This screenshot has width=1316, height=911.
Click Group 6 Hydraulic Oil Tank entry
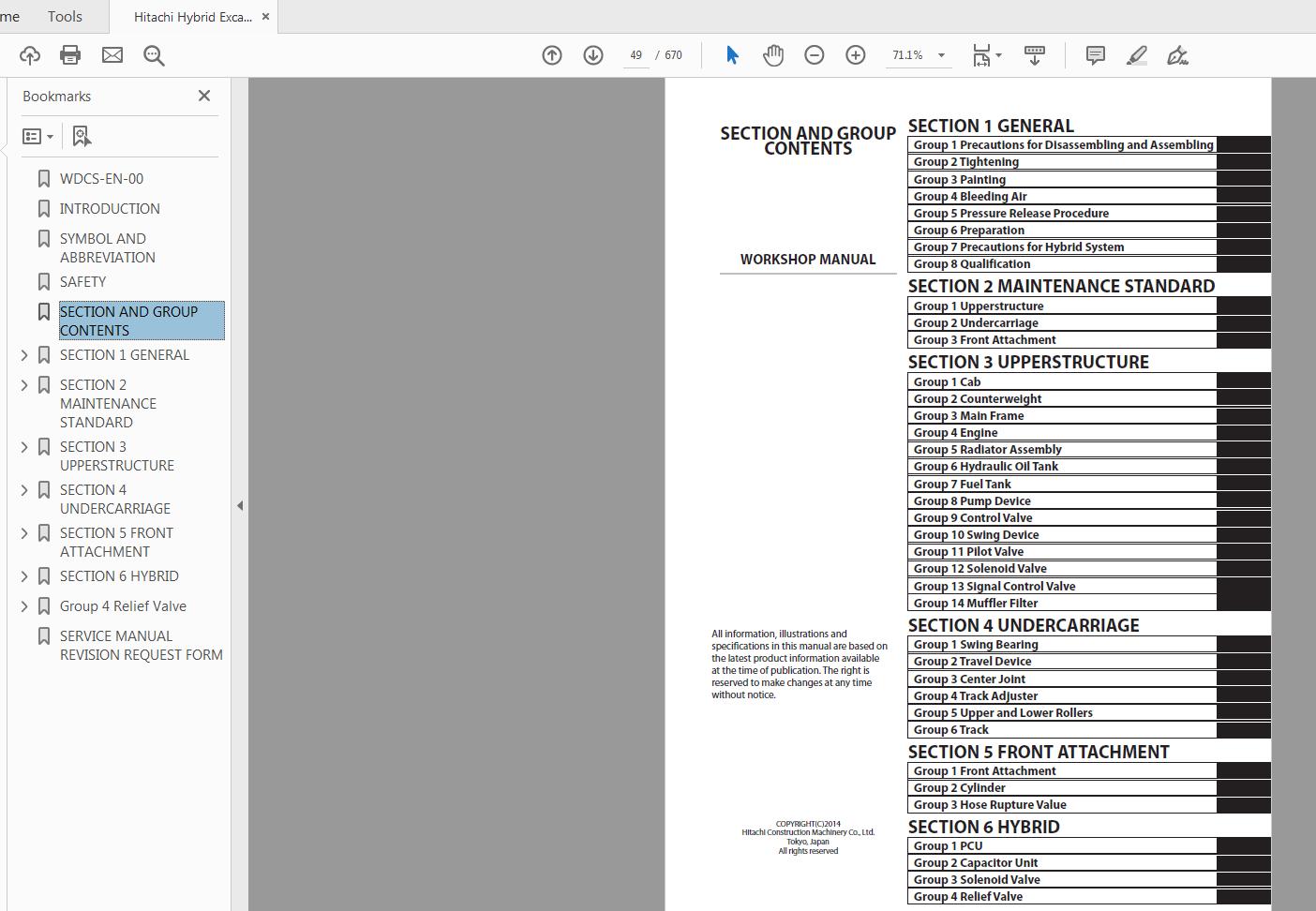(x=986, y=467)
